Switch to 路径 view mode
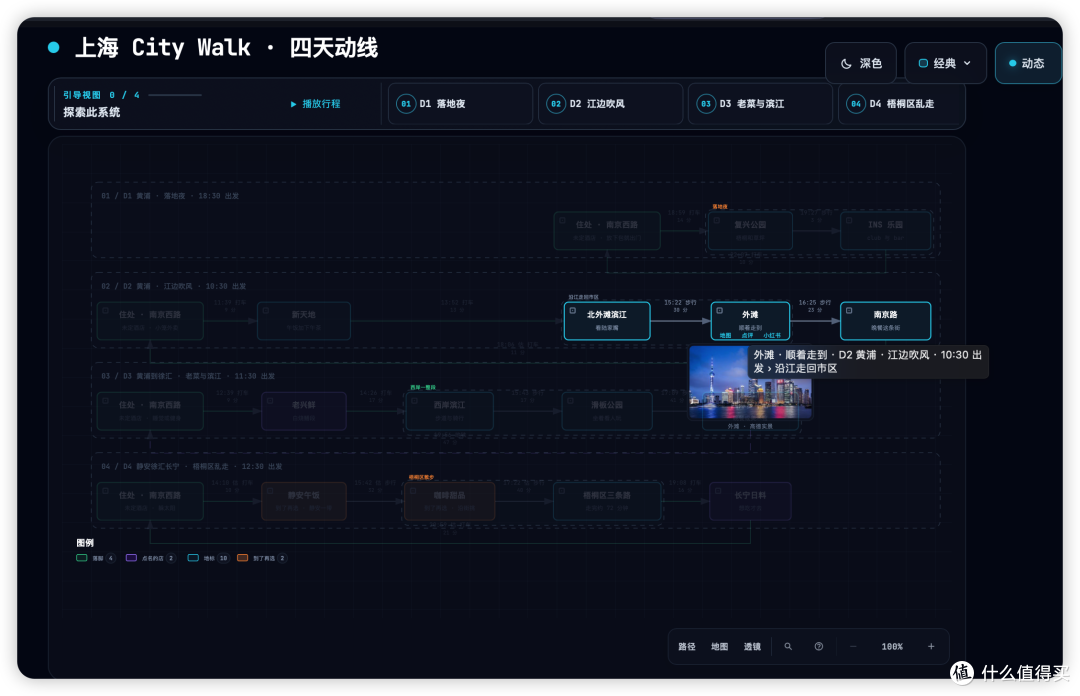Image resolution: width=1080 pixels, height=696 pixels. 687,646
